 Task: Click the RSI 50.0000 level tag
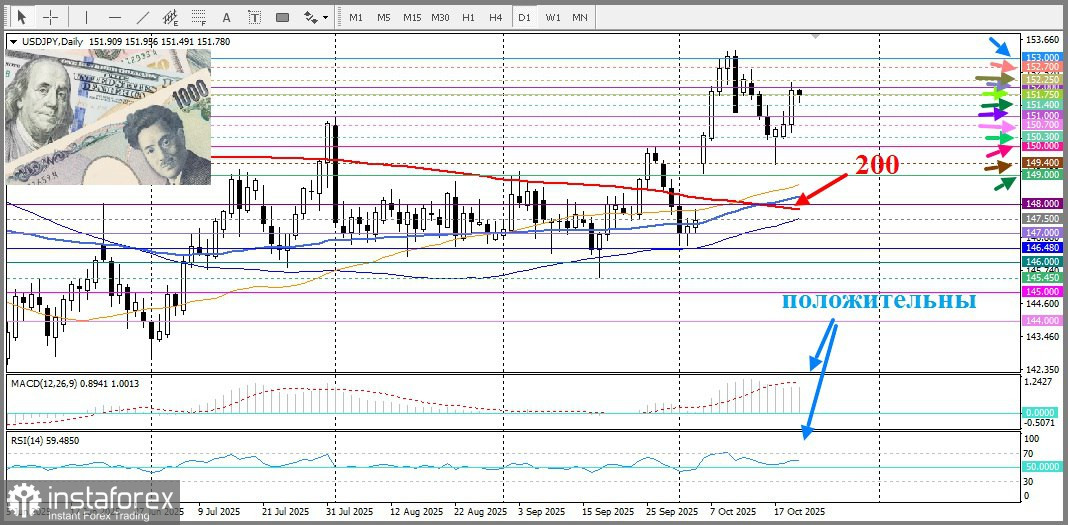pos(1042,467)
